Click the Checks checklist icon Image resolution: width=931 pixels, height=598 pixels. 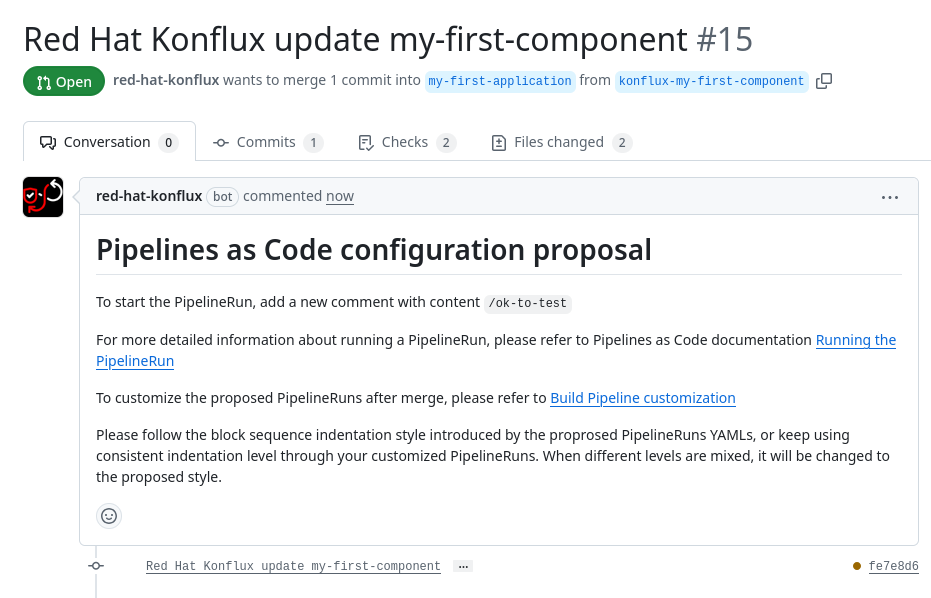click(366, 142)
